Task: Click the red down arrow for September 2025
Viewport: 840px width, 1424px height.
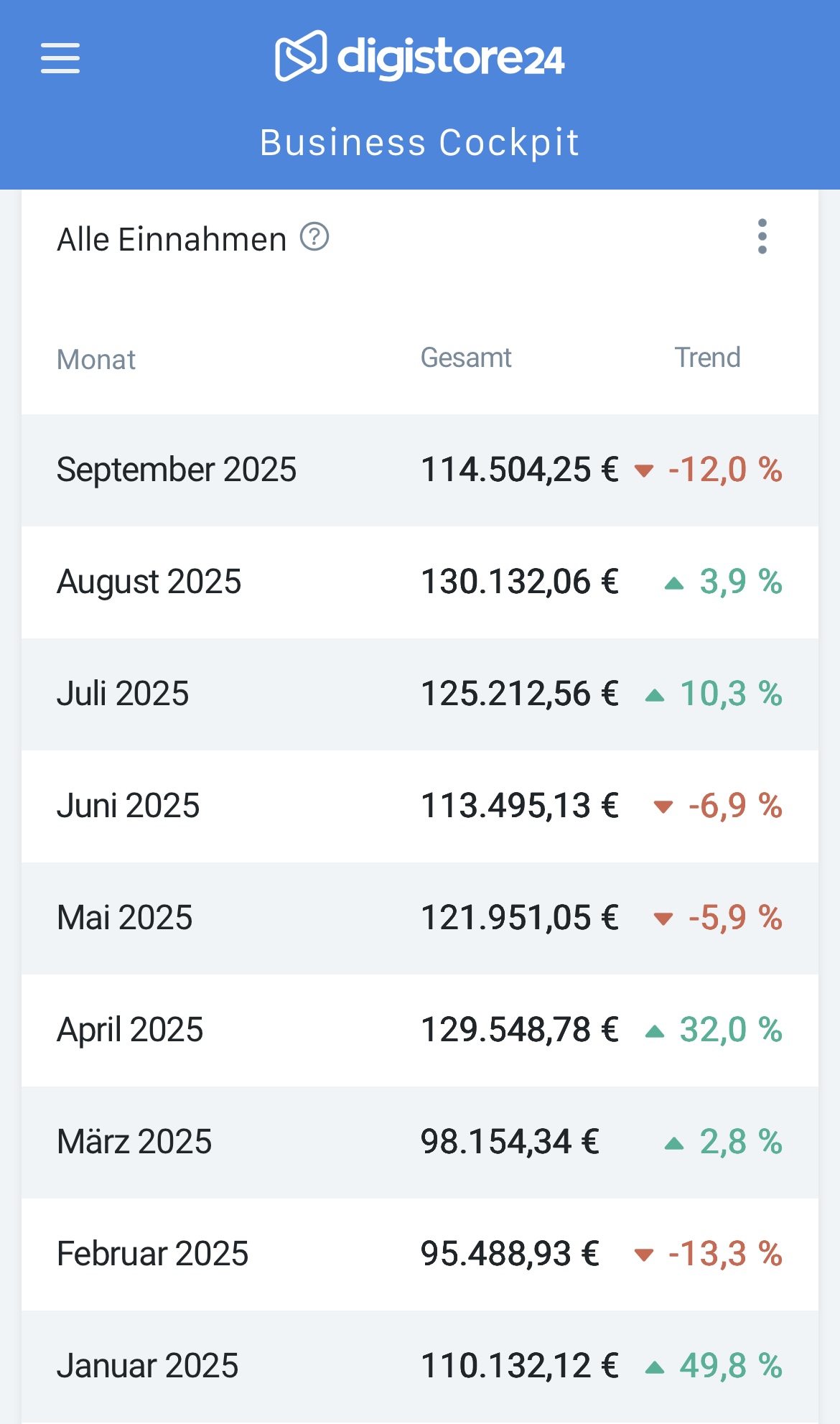Action: tap(644, 471)
